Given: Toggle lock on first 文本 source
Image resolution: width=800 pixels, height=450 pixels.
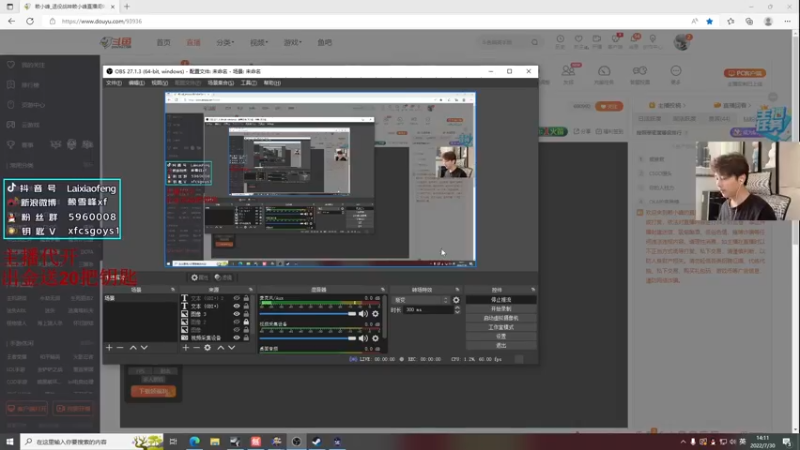Looking at the screenshot, I should (246, 298).
